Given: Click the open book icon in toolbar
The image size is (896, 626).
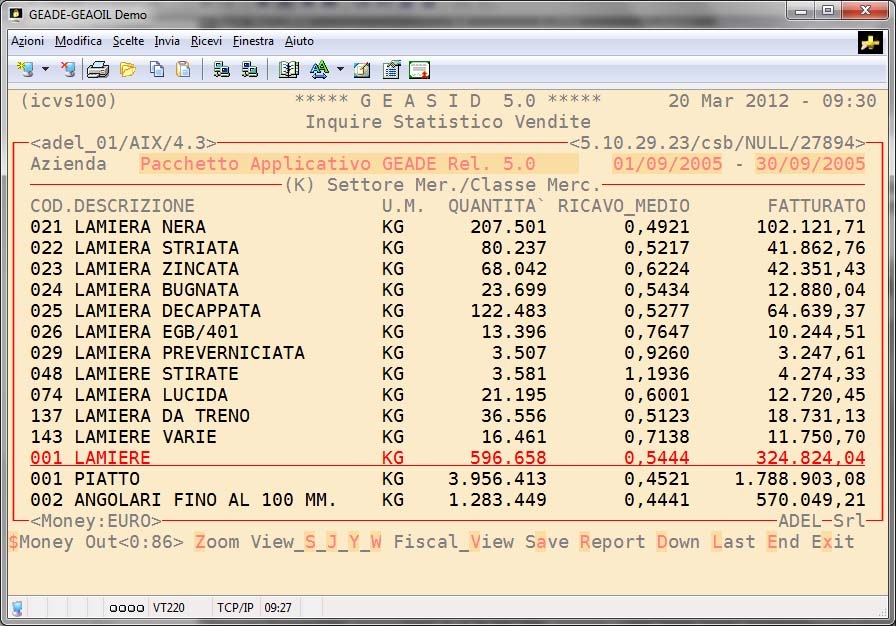Looking at the screenshot, I should (289, 70).
